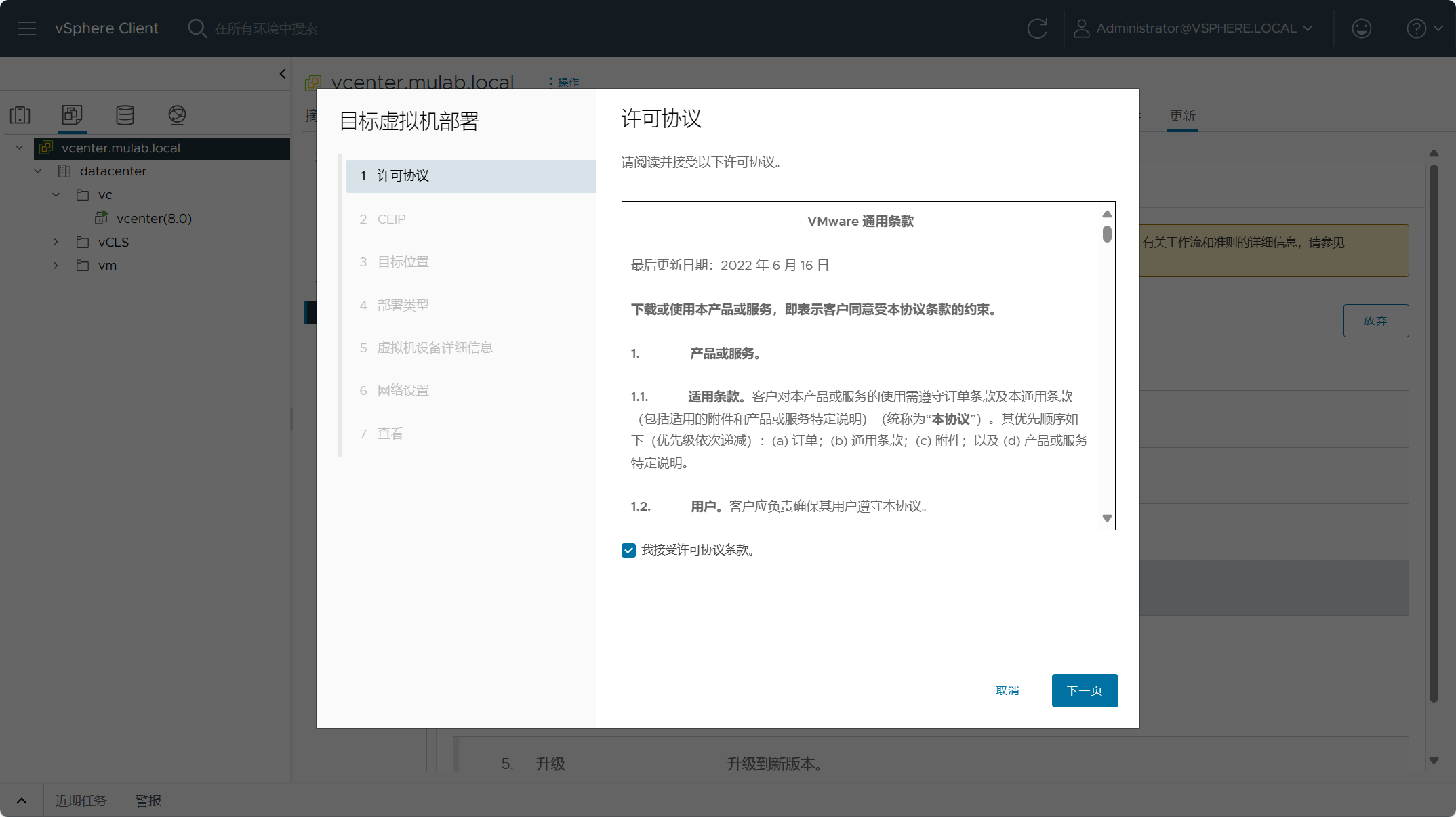Click the 放弃 (Discard) button in background
The image size is (1456, 817).
click(x=1375, y=321)
